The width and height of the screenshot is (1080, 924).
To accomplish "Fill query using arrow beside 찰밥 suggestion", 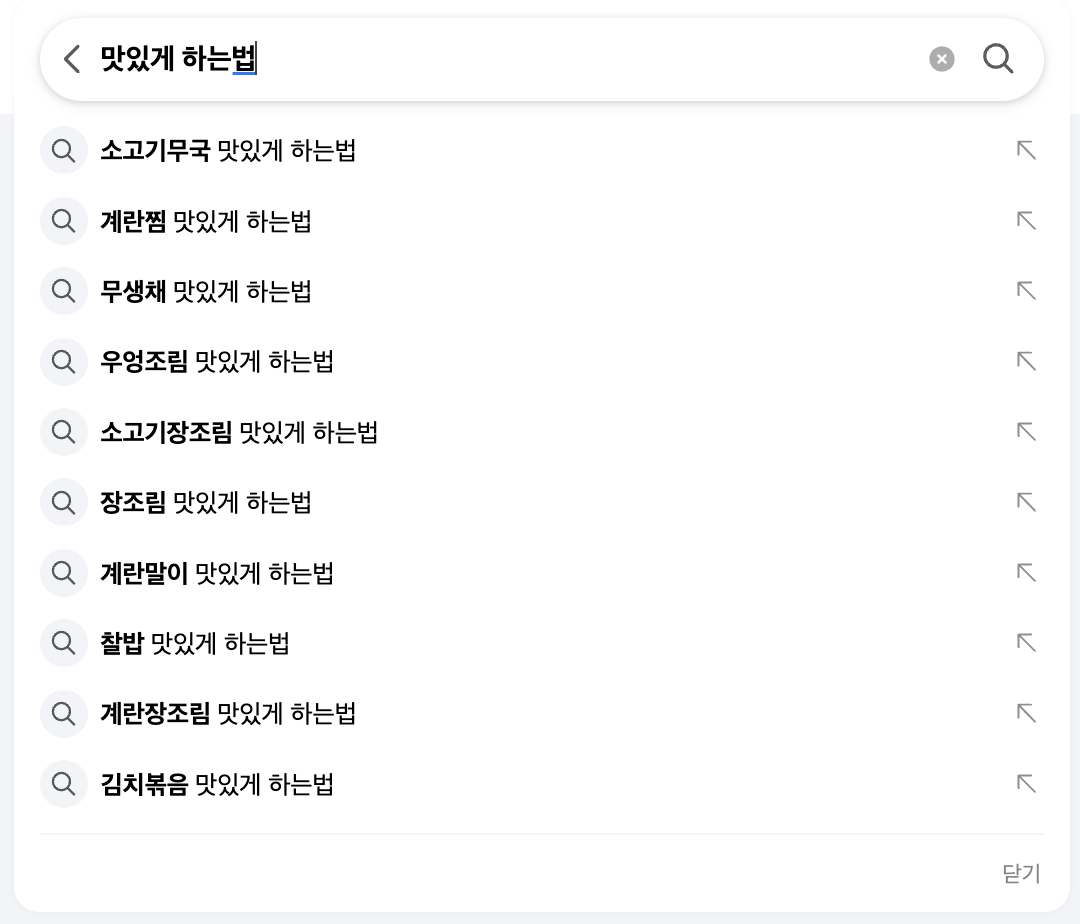I will coord(1026,642).
